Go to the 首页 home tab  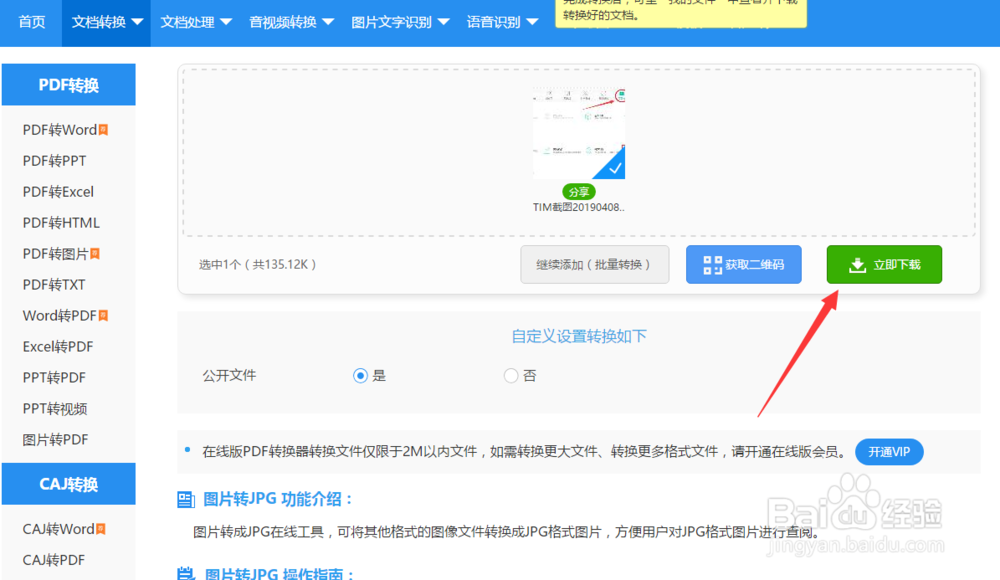pos(32,22)
